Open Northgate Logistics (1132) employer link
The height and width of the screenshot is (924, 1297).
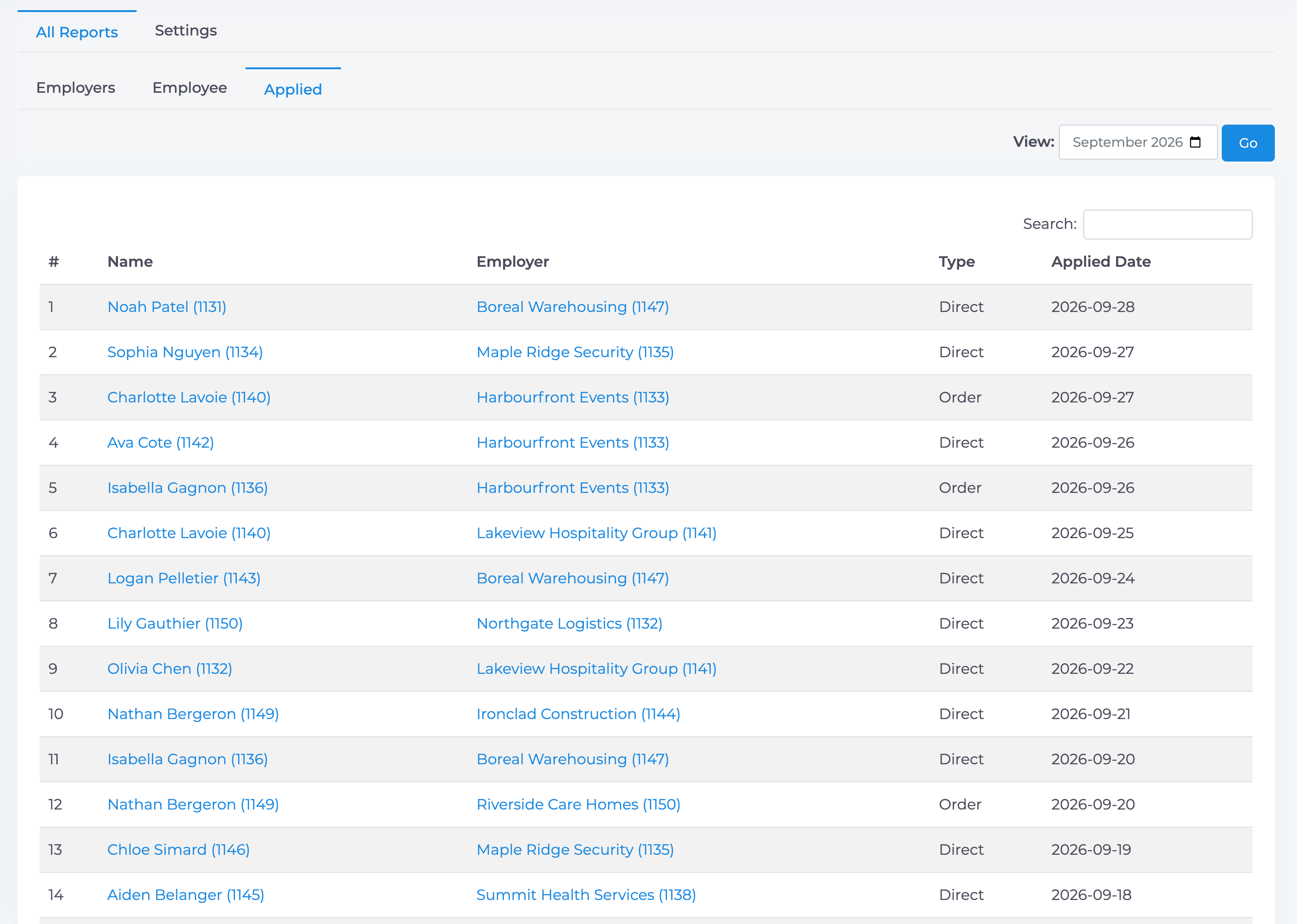[570, 624]
